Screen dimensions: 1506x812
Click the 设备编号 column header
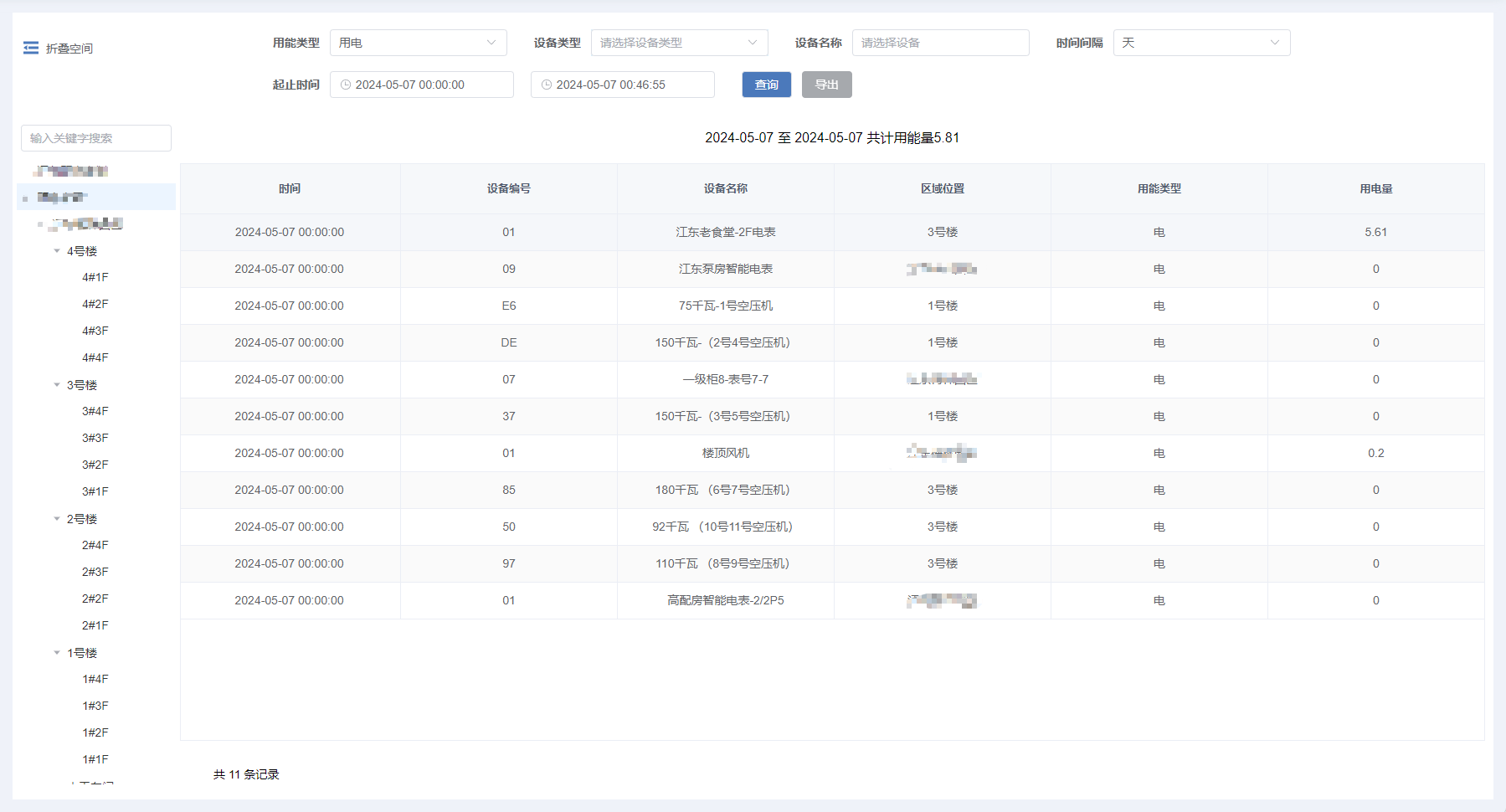coord(509,189)
